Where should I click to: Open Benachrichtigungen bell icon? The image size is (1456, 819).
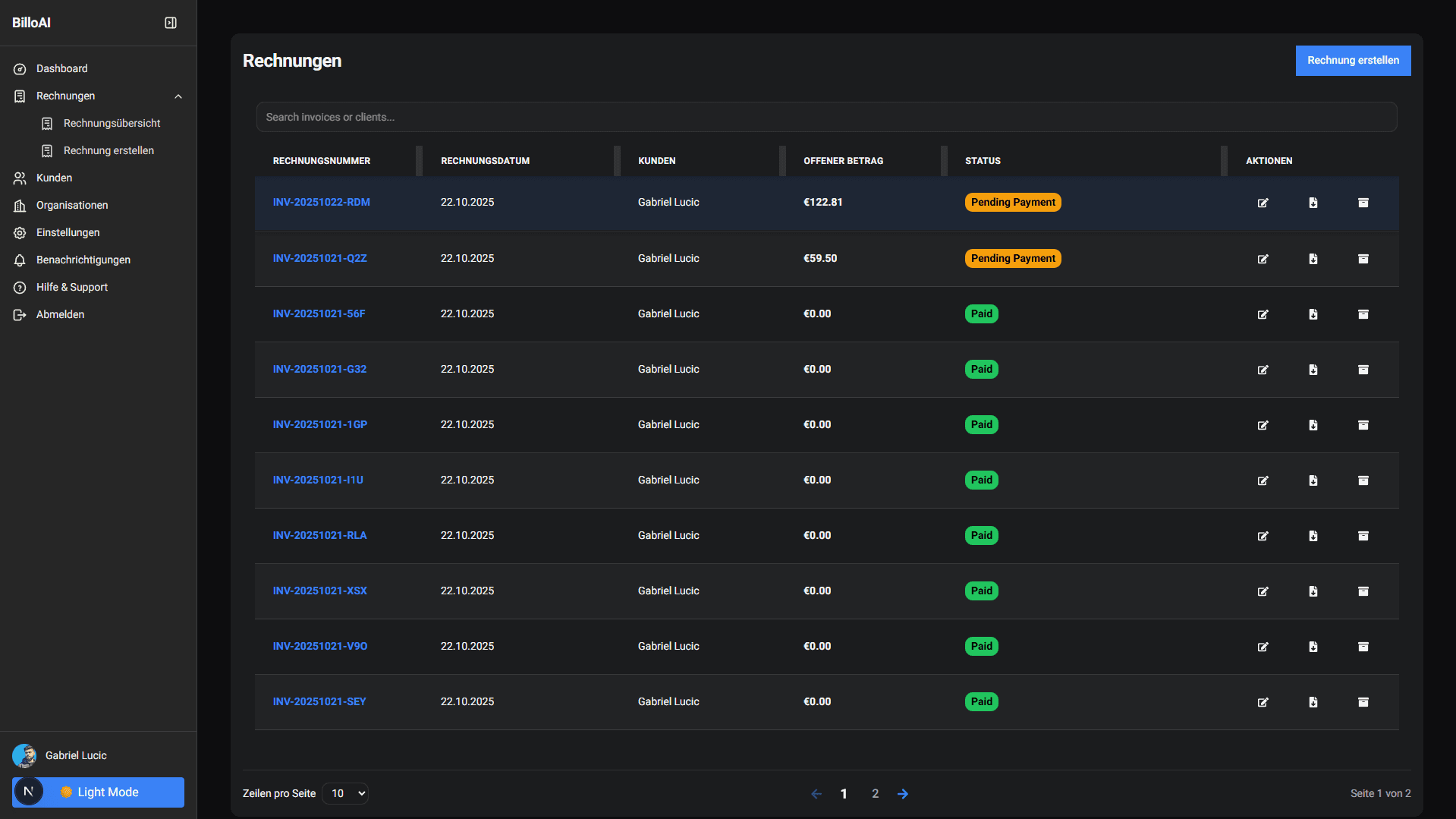19,260
